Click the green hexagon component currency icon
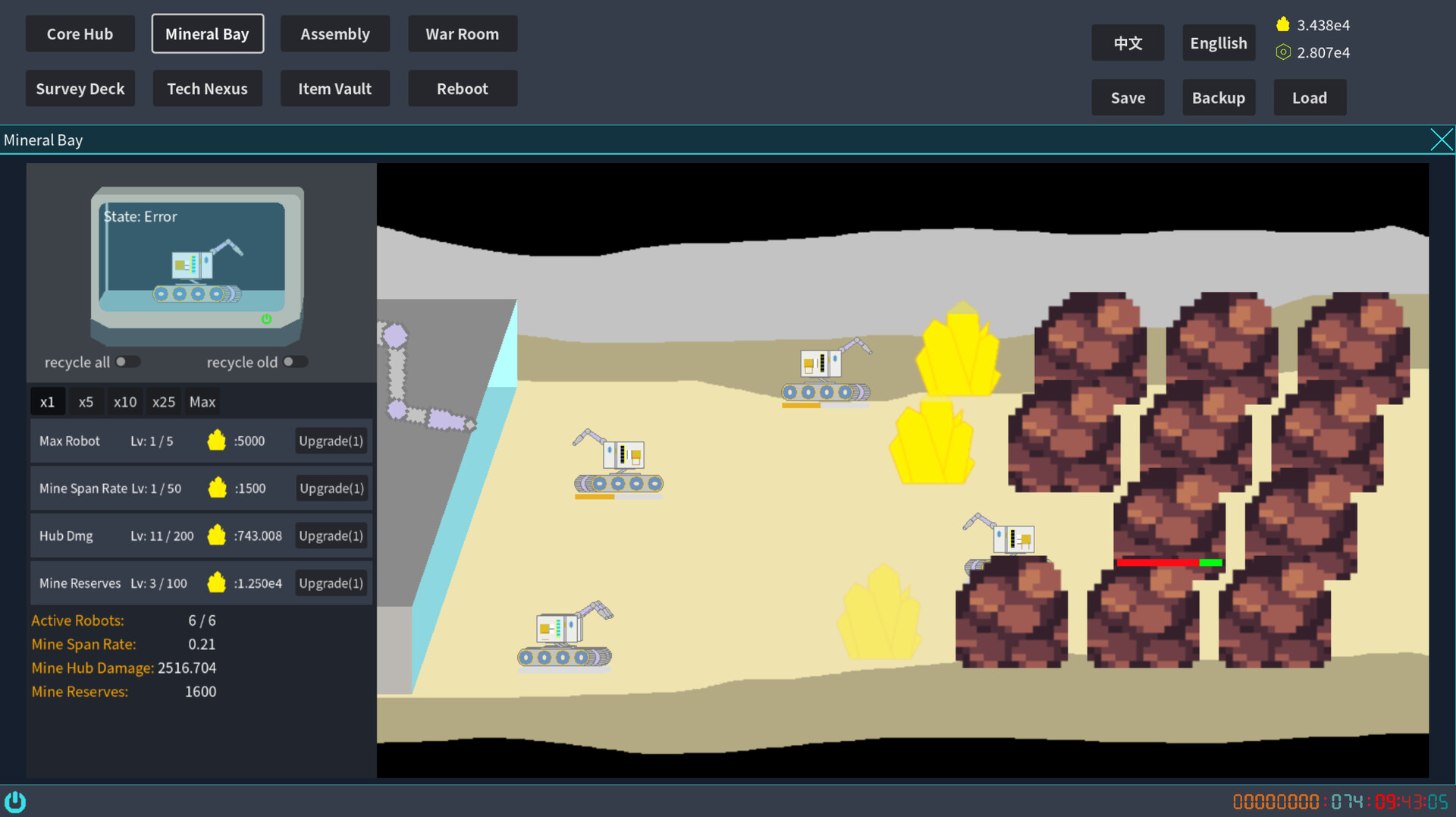The width and height of the screenshot is (1456, 817). tap(1283, 52)
